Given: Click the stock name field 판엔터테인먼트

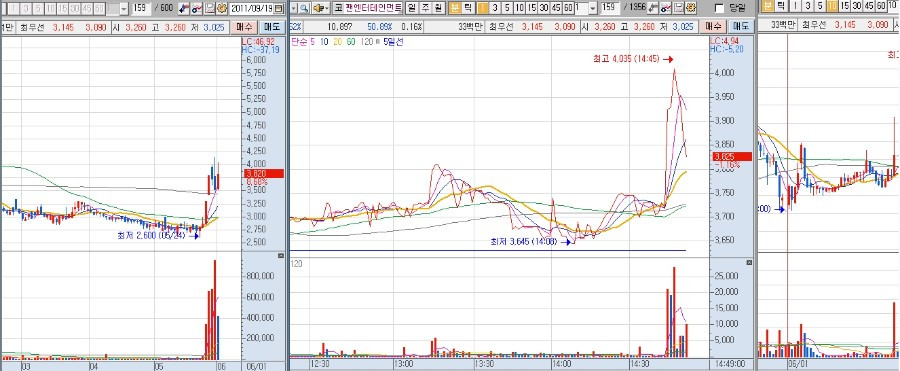Looking at the screenshot, I should pos(373,9).
